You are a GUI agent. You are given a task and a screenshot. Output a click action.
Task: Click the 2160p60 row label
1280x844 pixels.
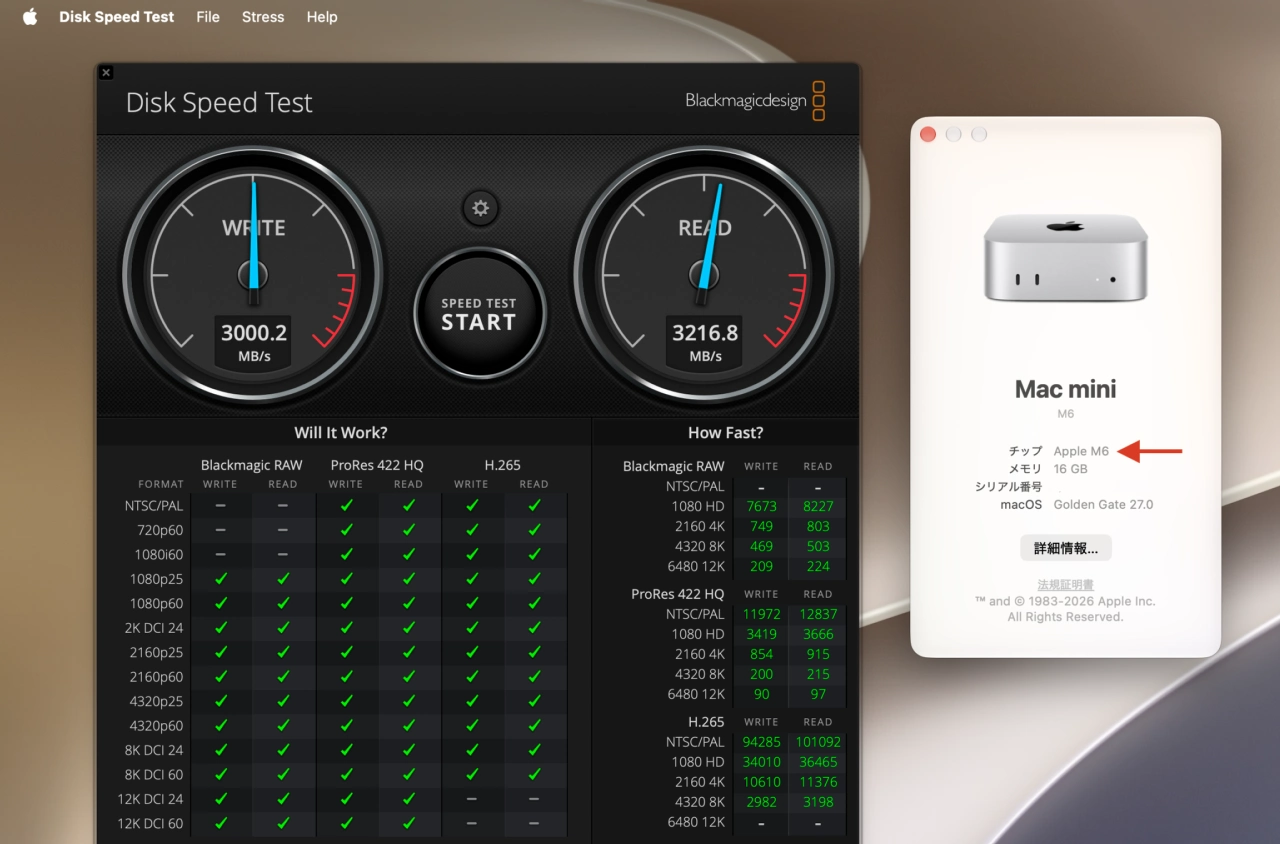[156, 677]
